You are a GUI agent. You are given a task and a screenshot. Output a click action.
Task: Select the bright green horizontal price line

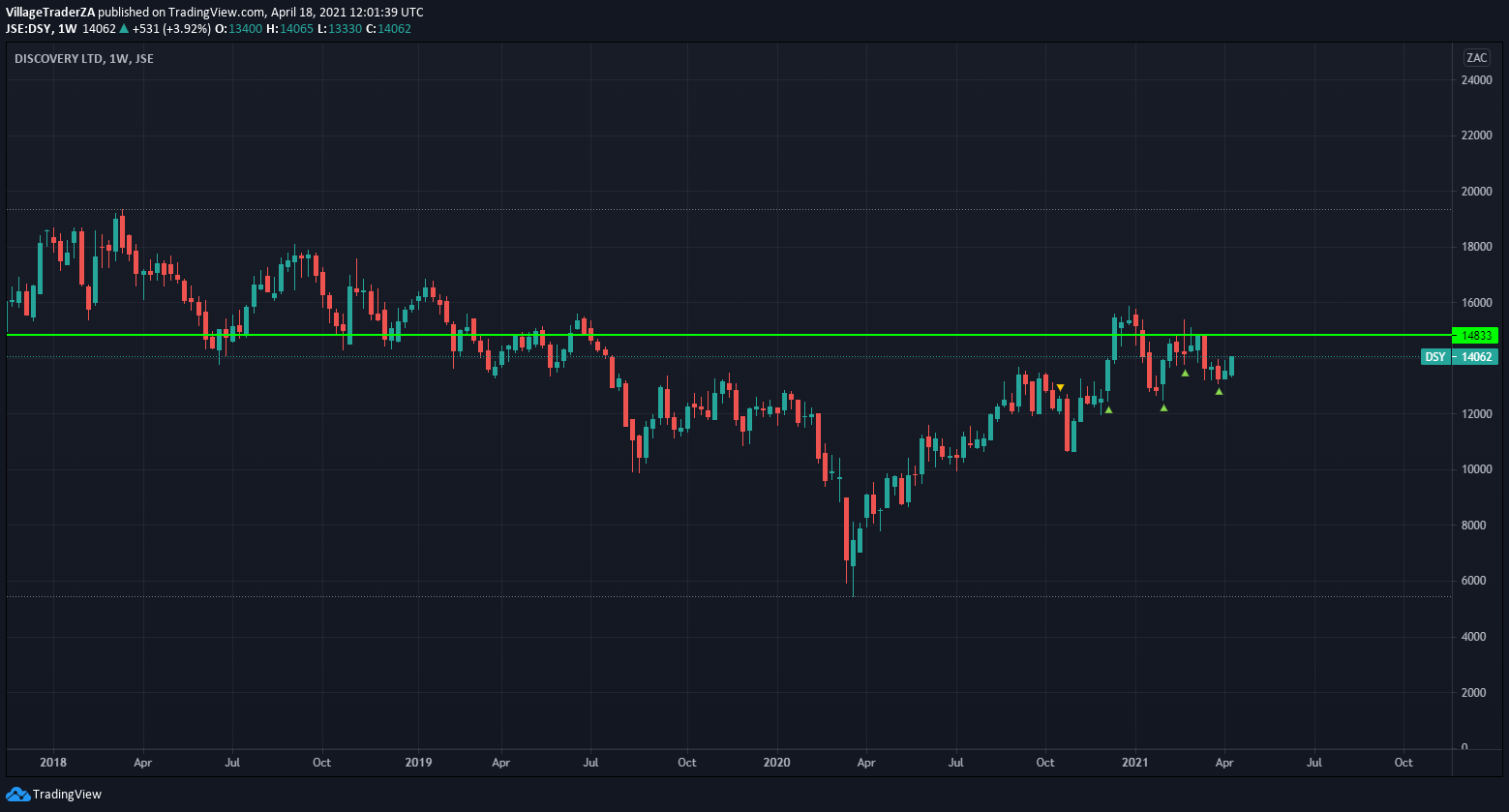tap(678, 335)
